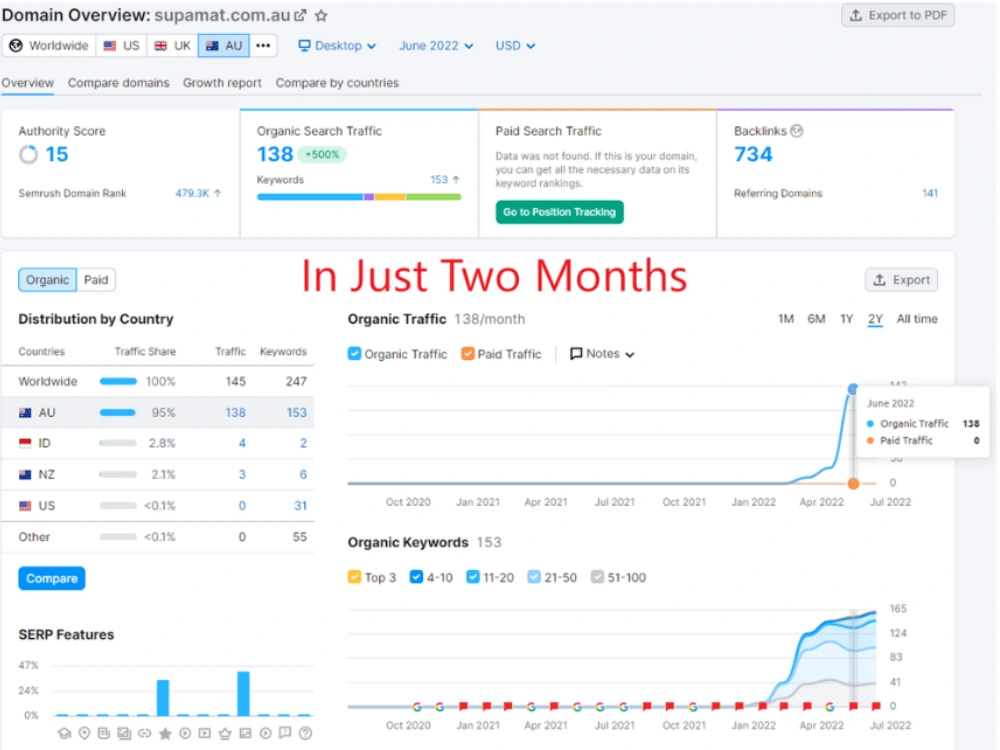Click Worldwide traffic share bar
Viewport: 1000px width, 750px height.
point(118,381)
